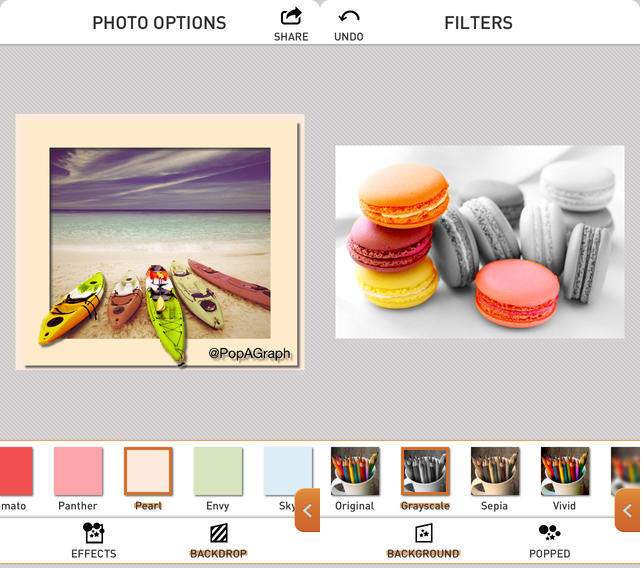Choose the Pearl backdrop color
This screenshot has width=644, height=568.
(x=148, y=471)
